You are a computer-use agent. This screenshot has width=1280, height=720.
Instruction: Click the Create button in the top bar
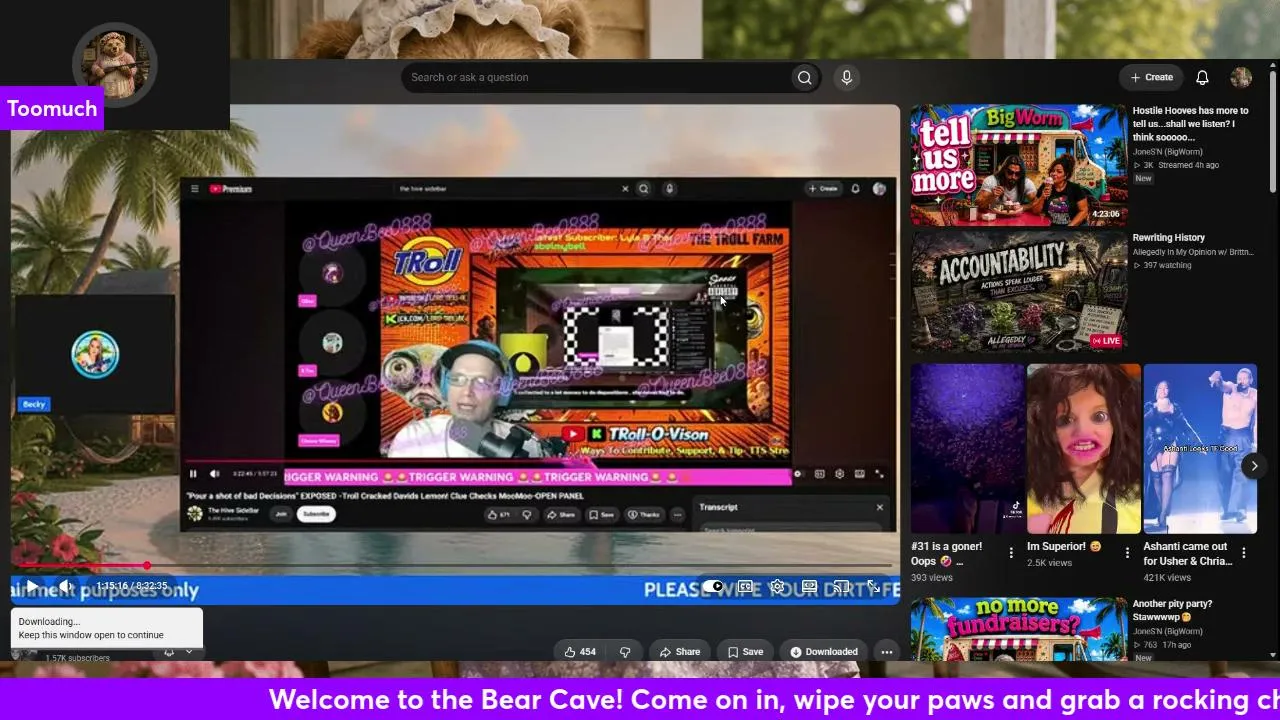point(1151,78)
